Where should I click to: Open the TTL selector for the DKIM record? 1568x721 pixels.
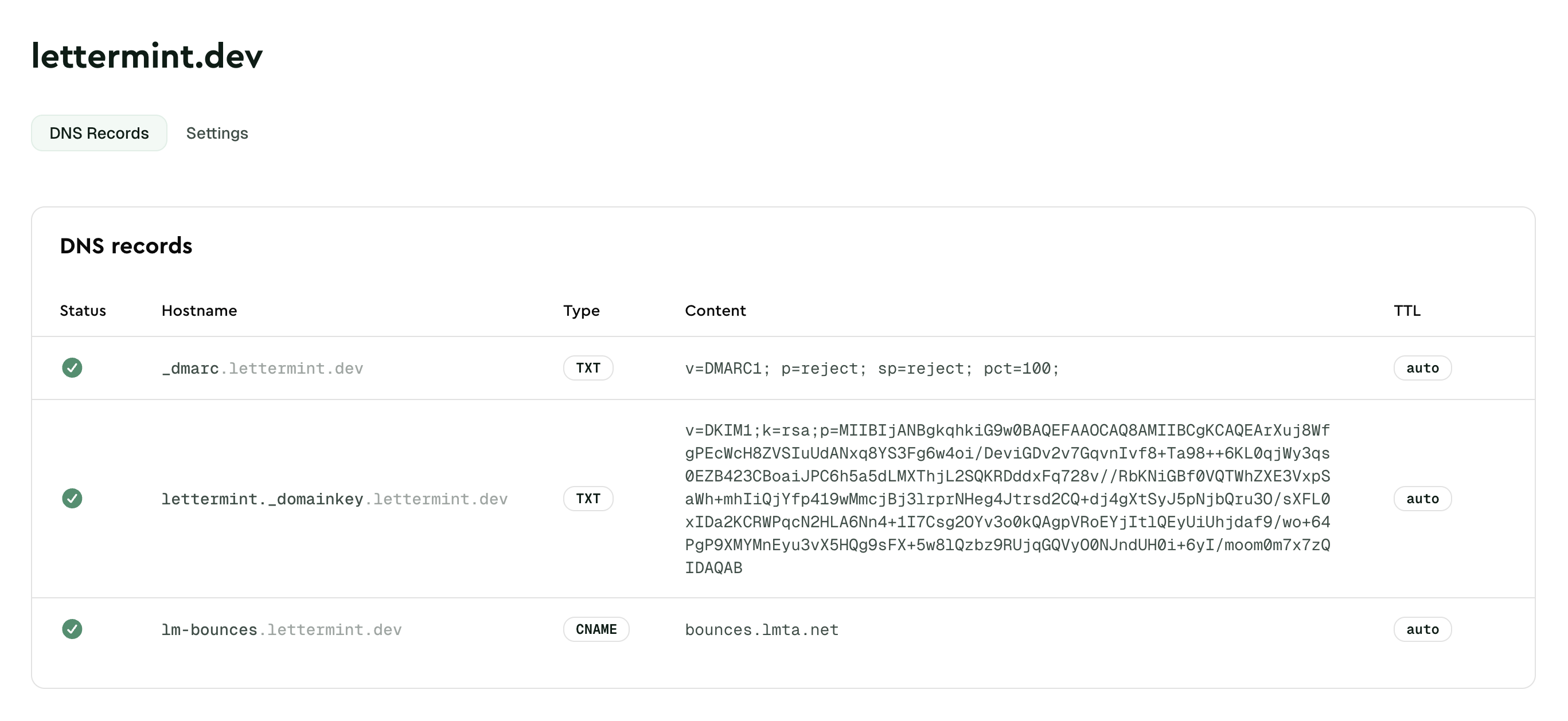pyautogui.click(x=1422, y=498)
